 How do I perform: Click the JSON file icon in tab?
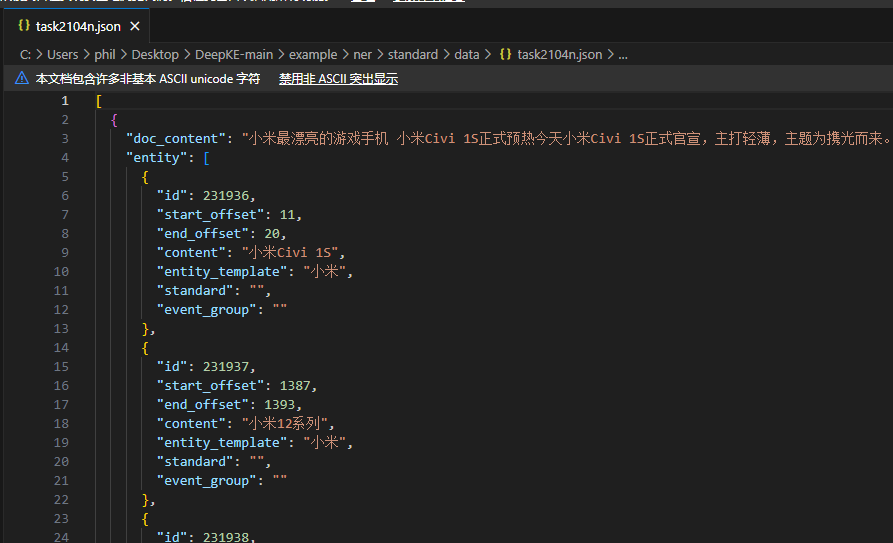[x=24, y=26]
